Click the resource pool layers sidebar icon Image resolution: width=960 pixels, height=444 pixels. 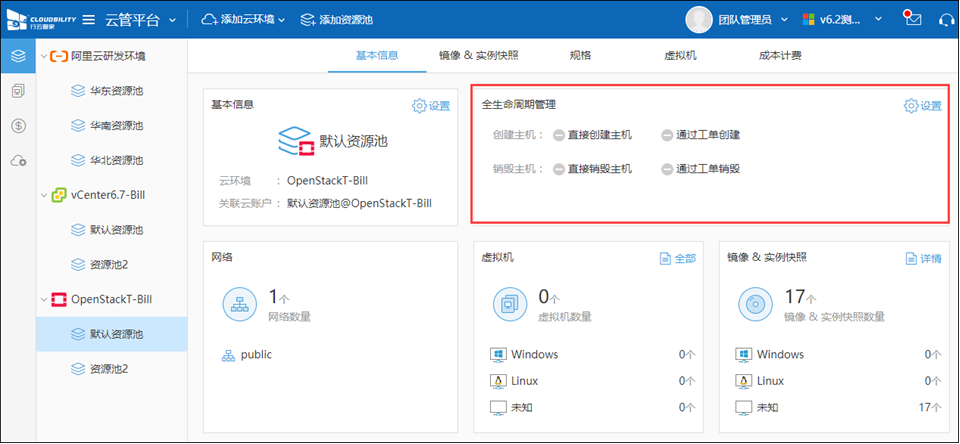pyautogui.click(x=18, y=56)
